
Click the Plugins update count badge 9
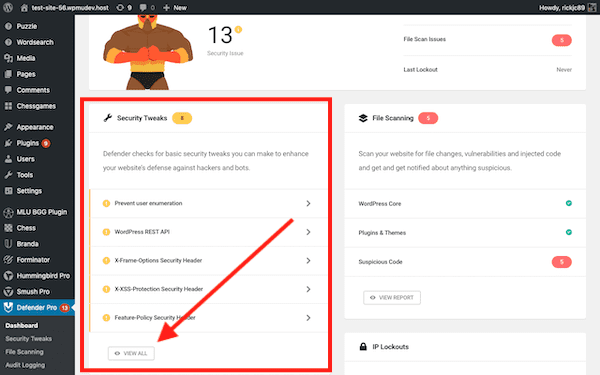click(x=46, y=143)
